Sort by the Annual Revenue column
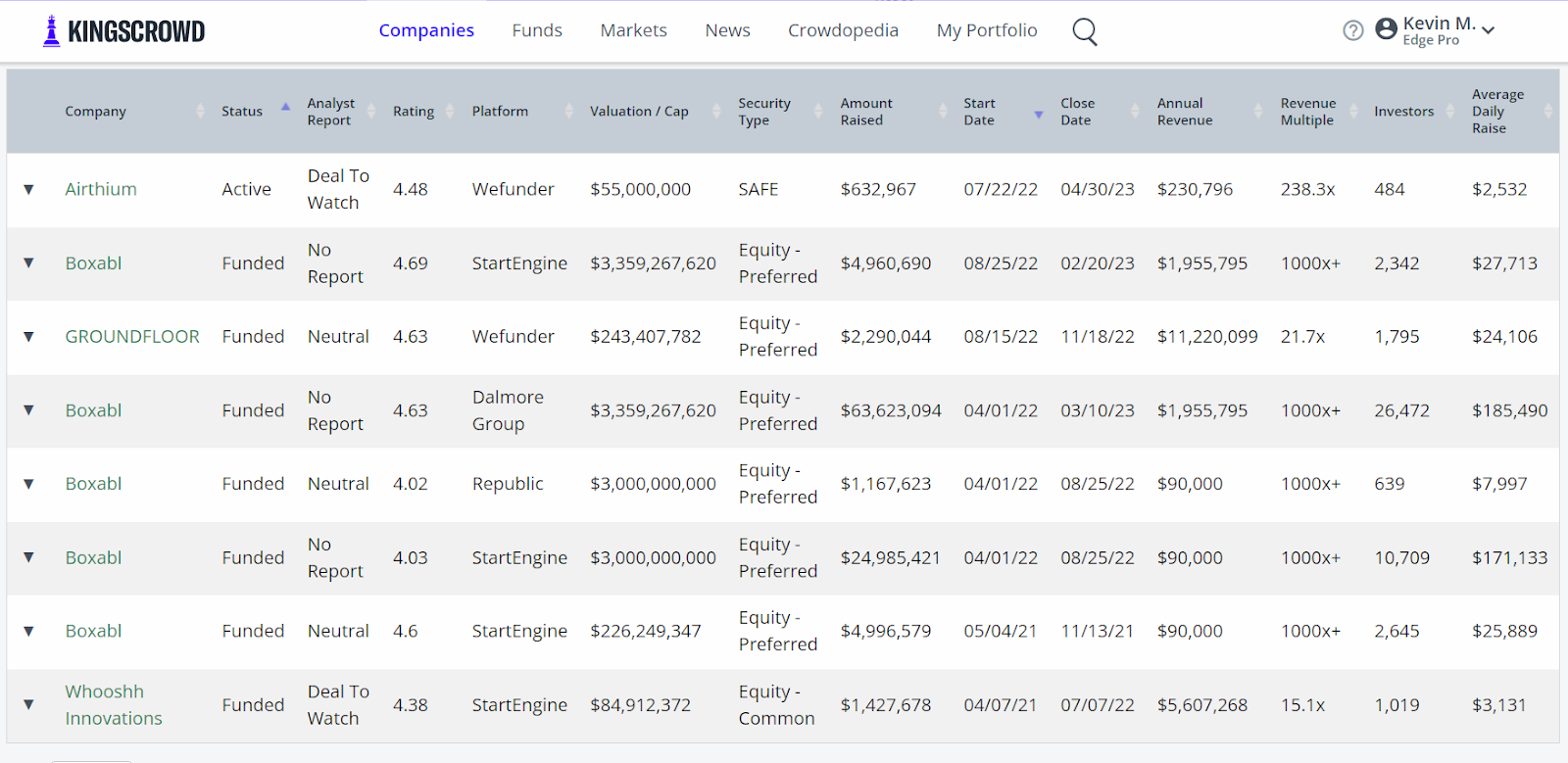The image size is (1568, 763). pyautogui.click(x=1185, y=112)
